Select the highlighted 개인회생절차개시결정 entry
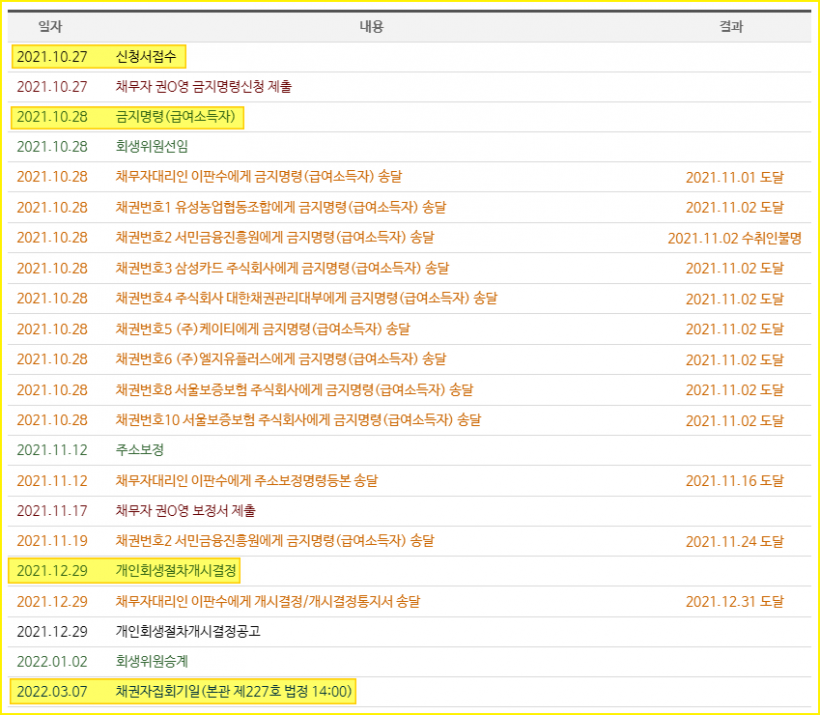Image resolution: width=820 pixels, height=715 pixels. (x=176, y=571)
